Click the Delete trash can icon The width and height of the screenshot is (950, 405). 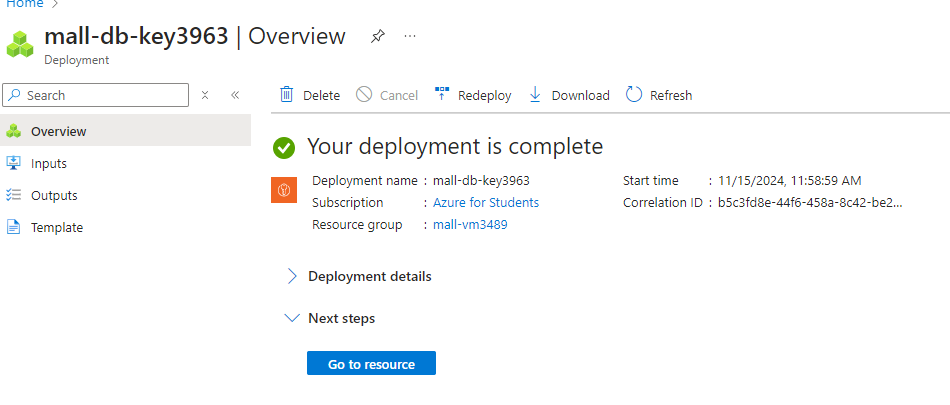[287, 95]
